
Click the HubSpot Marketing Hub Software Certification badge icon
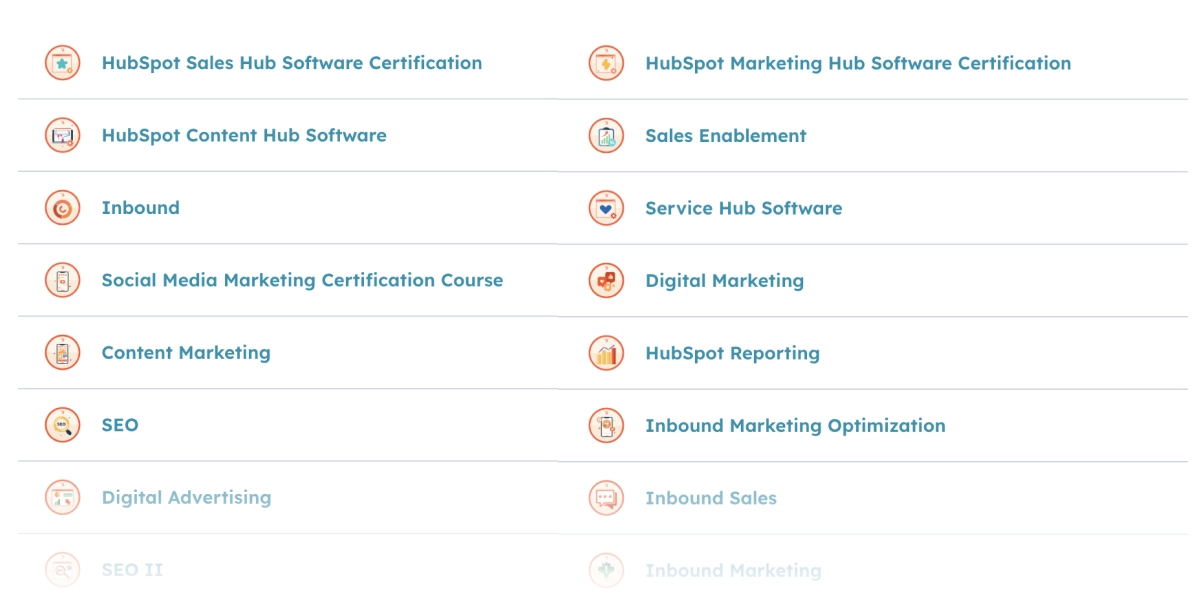(x=606, y=63)
